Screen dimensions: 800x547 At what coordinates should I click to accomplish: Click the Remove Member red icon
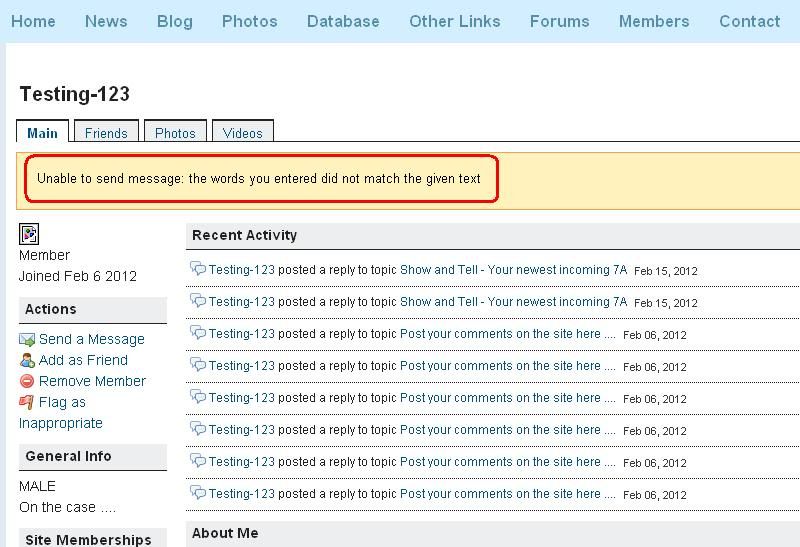point(27,382)
